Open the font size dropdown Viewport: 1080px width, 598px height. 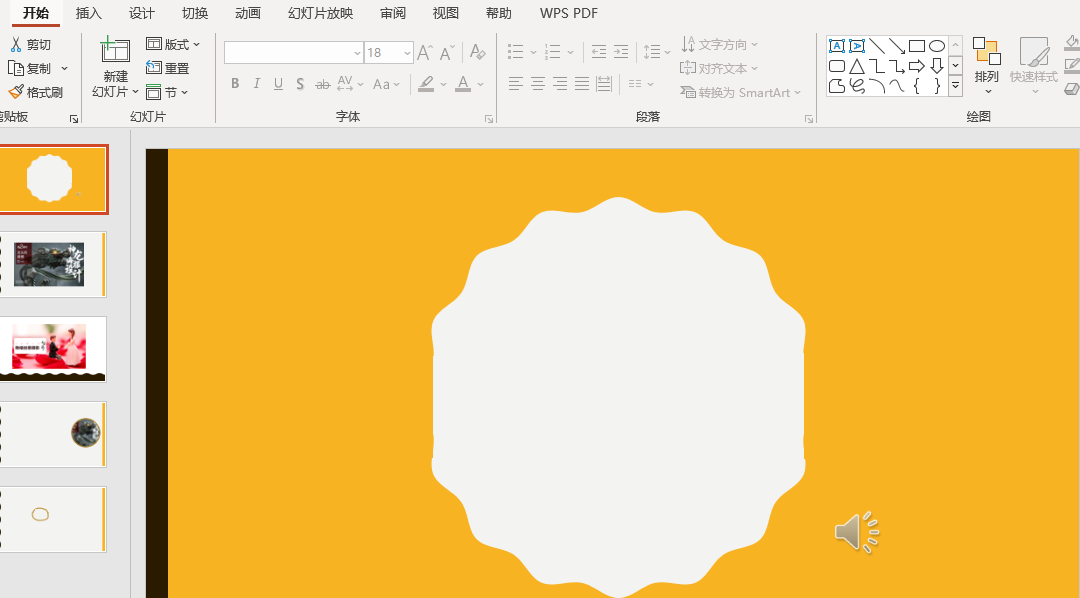(406, 52)
